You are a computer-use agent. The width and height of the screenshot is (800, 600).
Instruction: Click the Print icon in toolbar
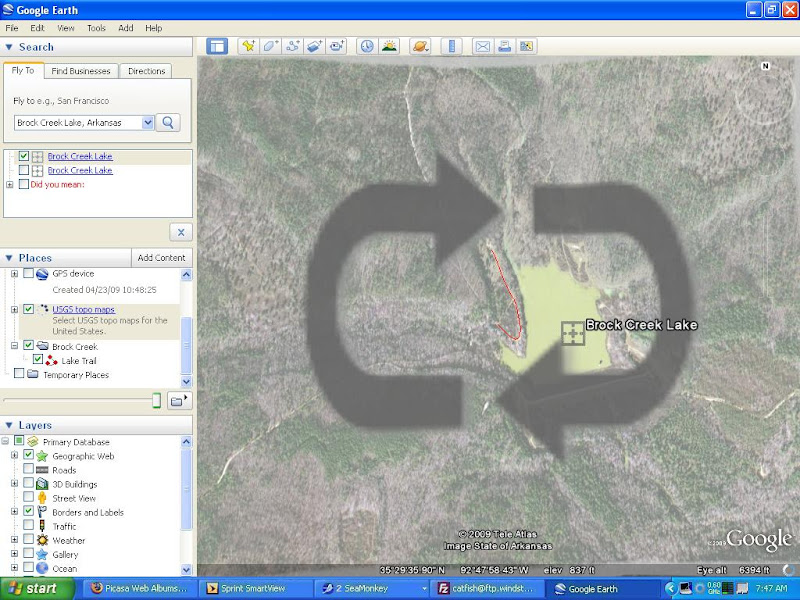point(505,46)
